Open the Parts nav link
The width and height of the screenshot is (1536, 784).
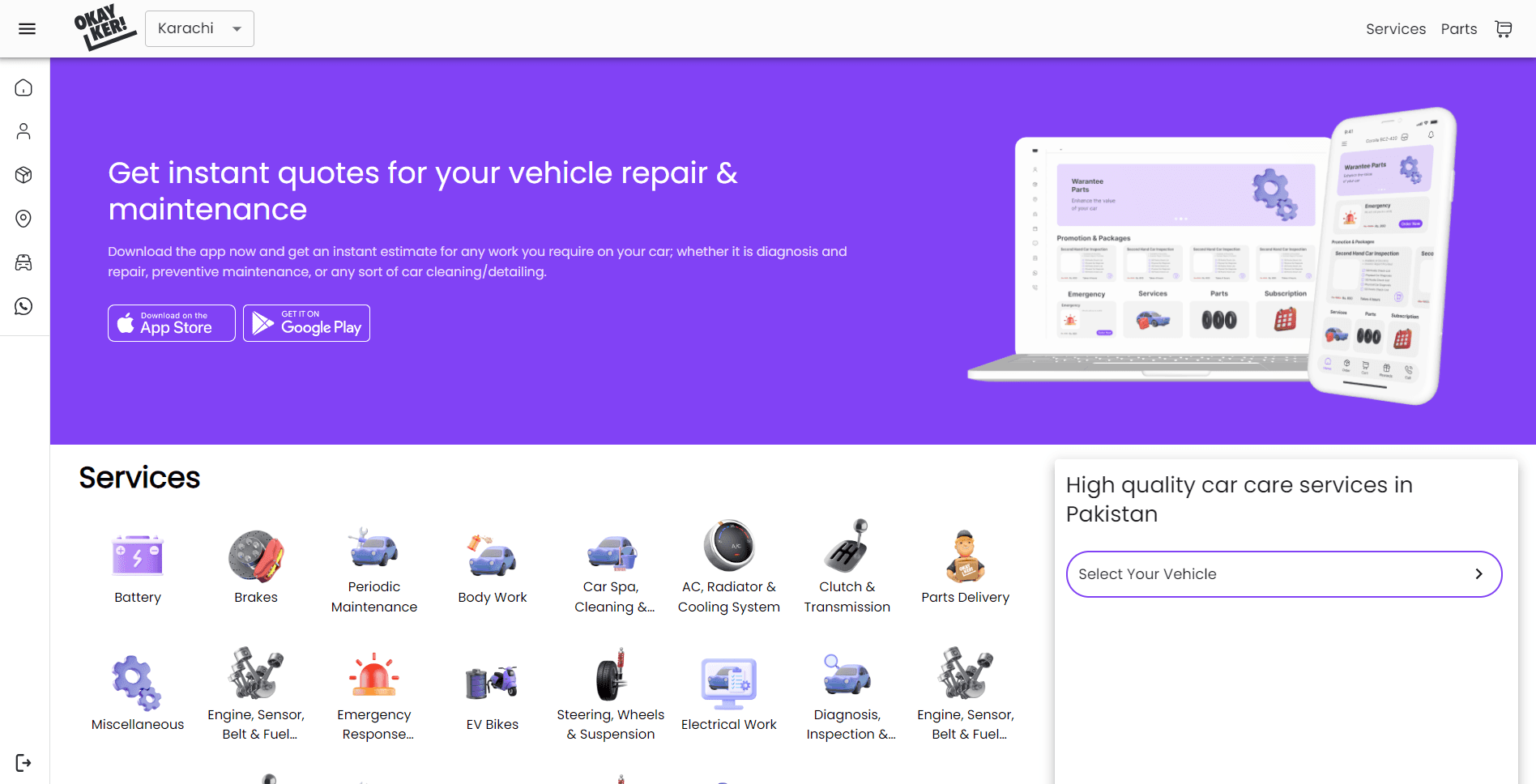coord(1458,29)
